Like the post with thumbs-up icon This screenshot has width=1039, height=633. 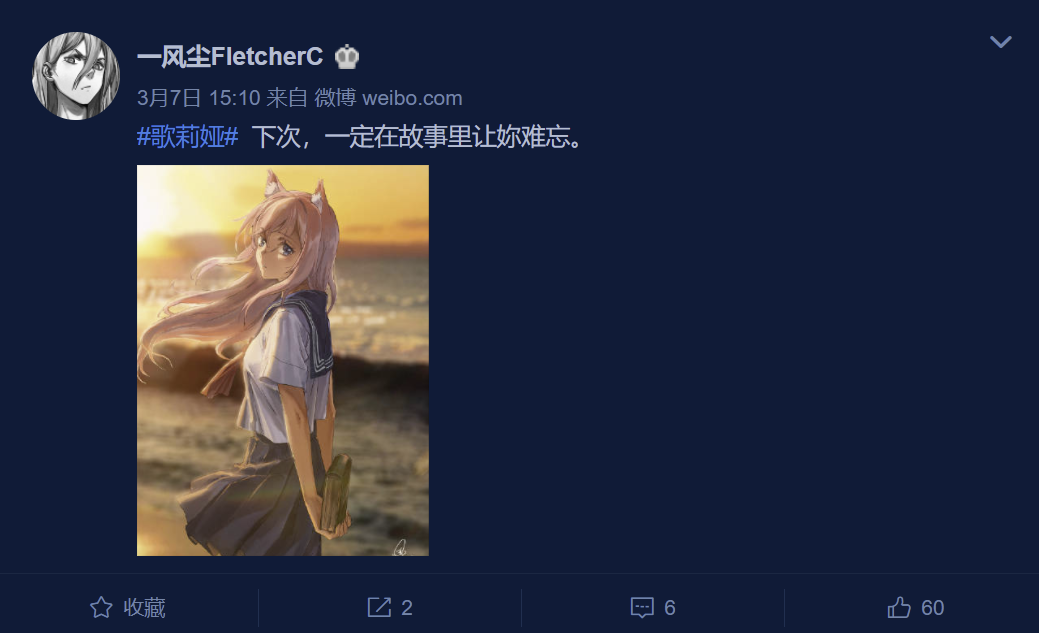pyautogui.click(x=899, y=607)
